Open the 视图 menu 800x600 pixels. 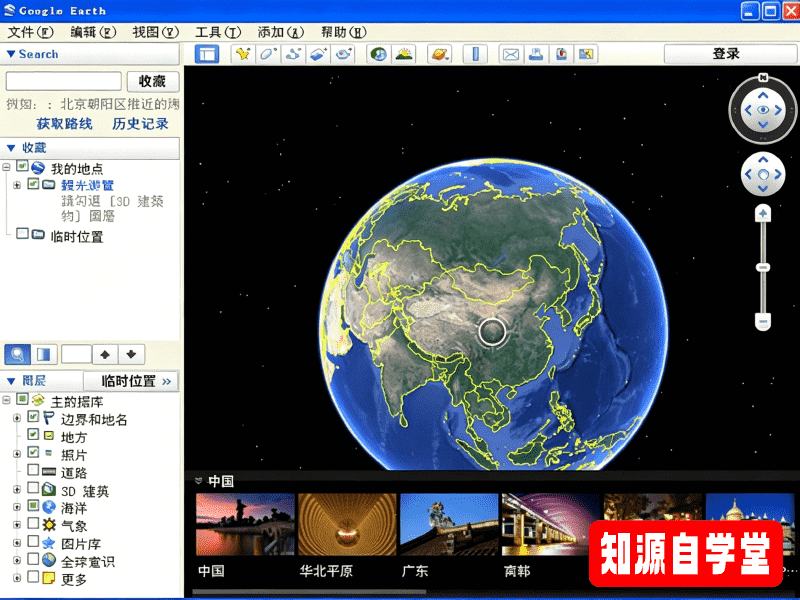click(x=156, y=33)
